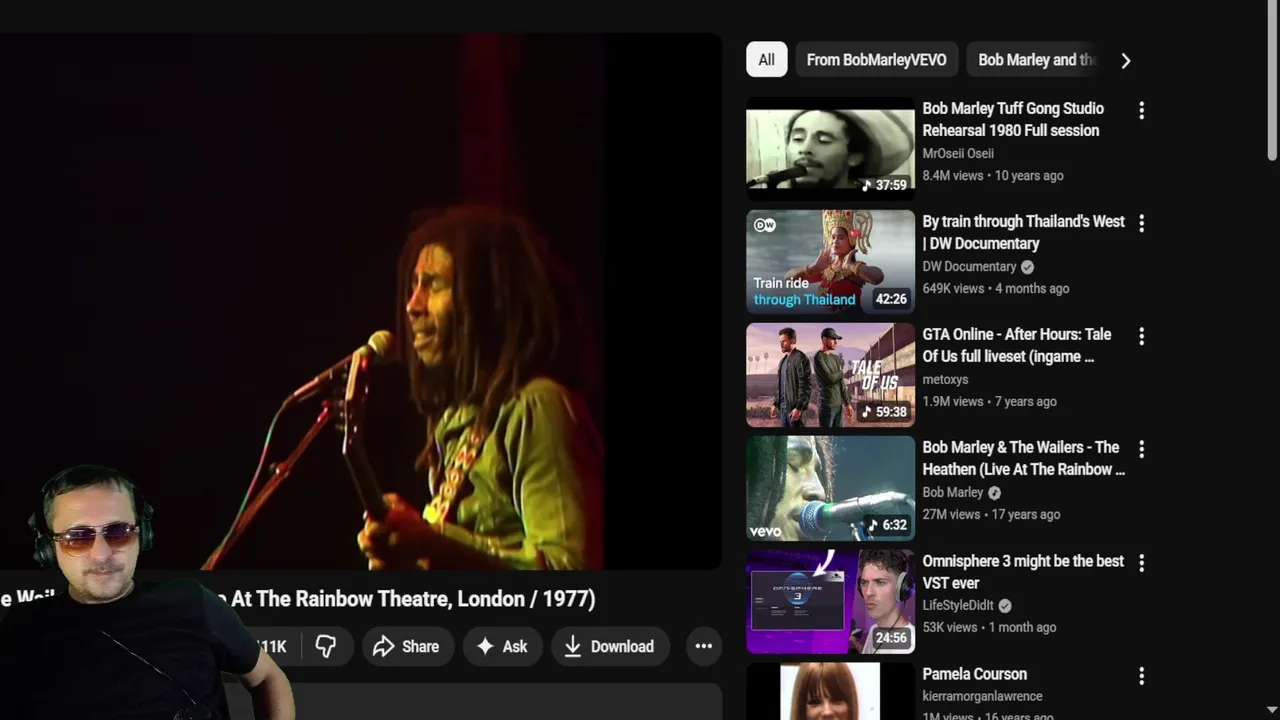Click the 649K views • 4 months ago text
Screen dimensions: 1280x720
995,288
